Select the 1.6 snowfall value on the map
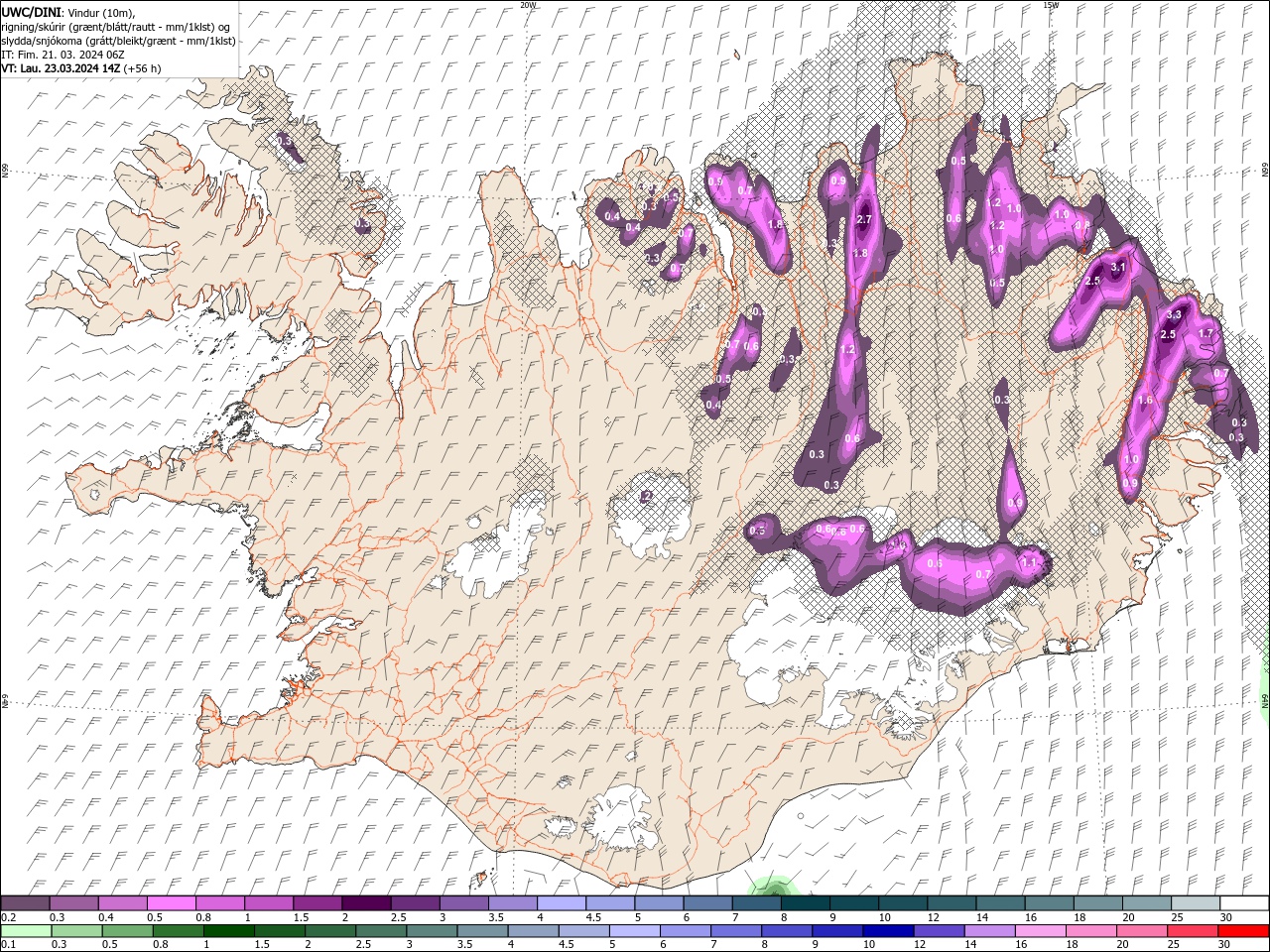The width and height of the screenshot is (1270, 952). point(1145,400)
